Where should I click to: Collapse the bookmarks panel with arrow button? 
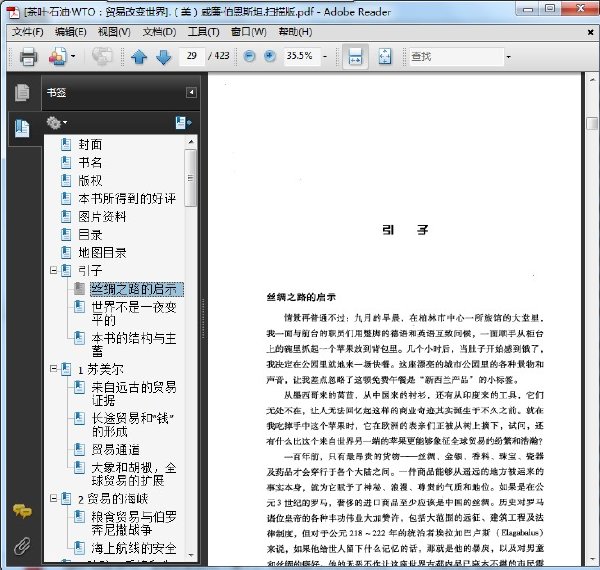click(191, 92)
